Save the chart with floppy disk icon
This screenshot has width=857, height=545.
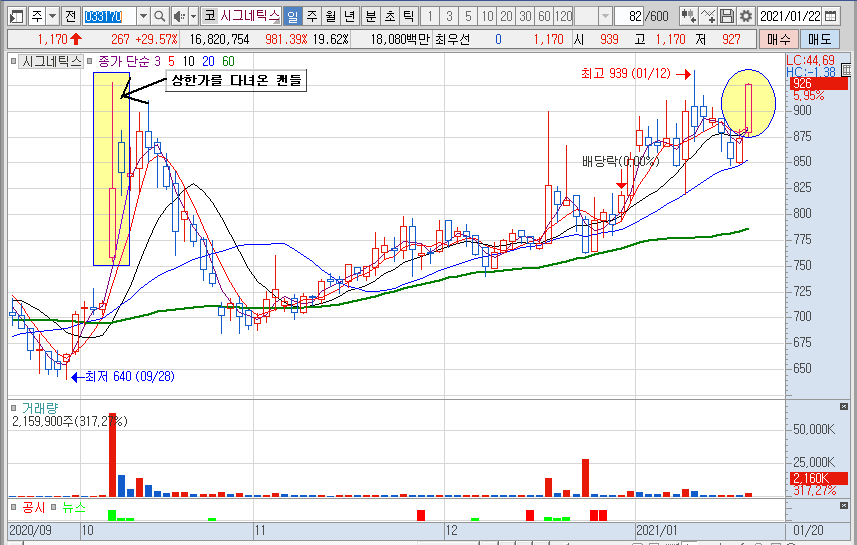coord(727,17)
